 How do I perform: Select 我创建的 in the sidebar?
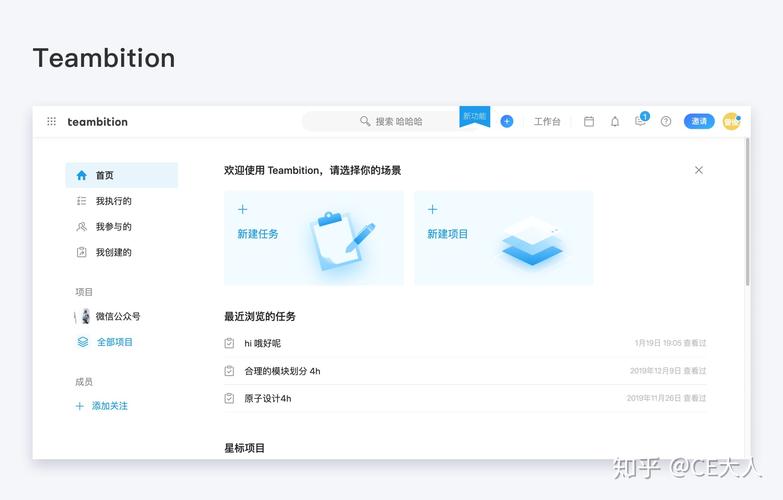[x=121, y=252]
